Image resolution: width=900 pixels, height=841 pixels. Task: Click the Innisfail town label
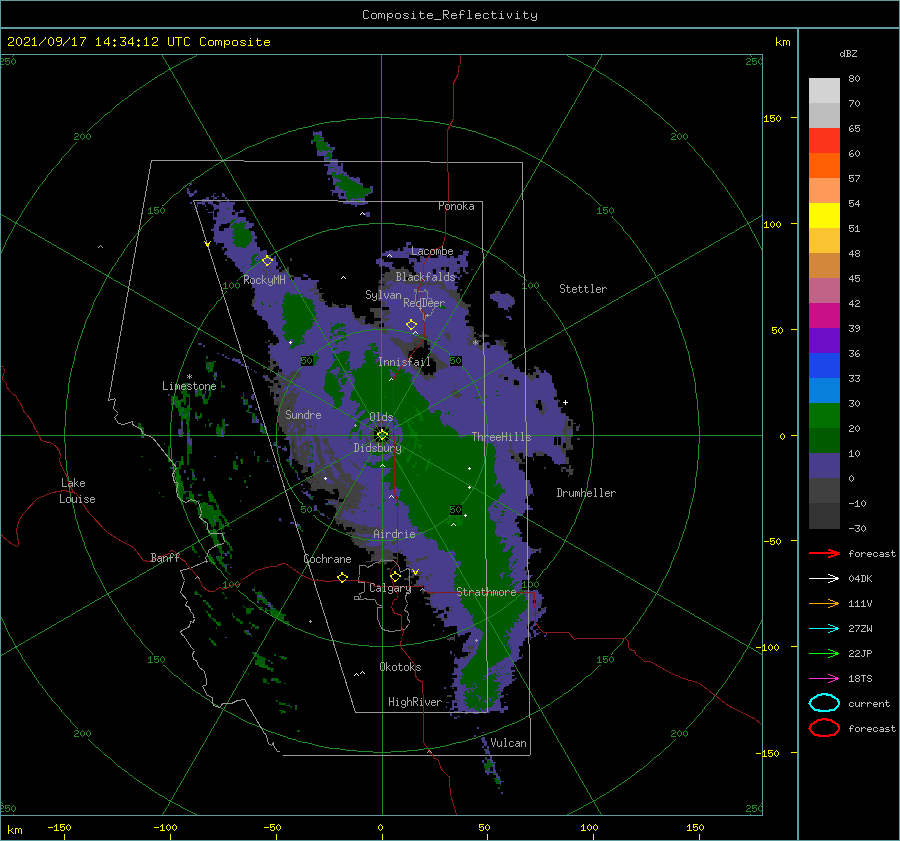404,362
